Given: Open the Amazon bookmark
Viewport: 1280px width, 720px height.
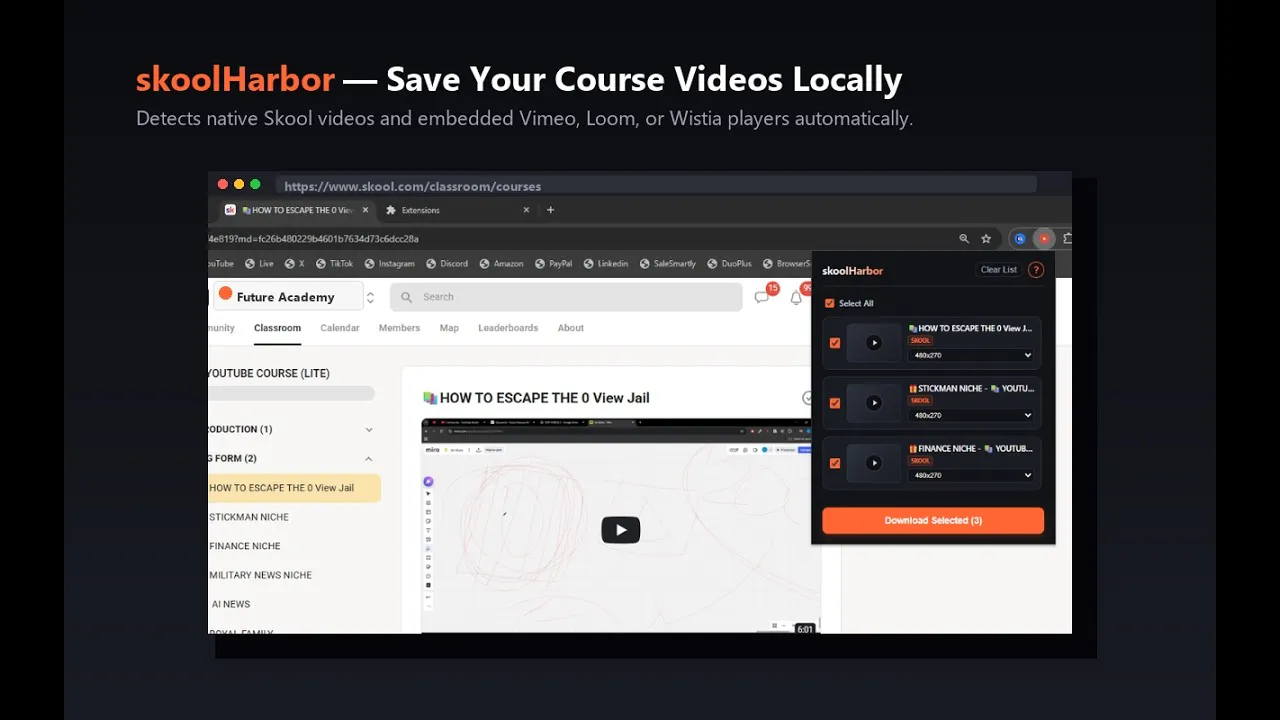Looking at the screenshot, I should pyautogui.click(x=501, y=264).
